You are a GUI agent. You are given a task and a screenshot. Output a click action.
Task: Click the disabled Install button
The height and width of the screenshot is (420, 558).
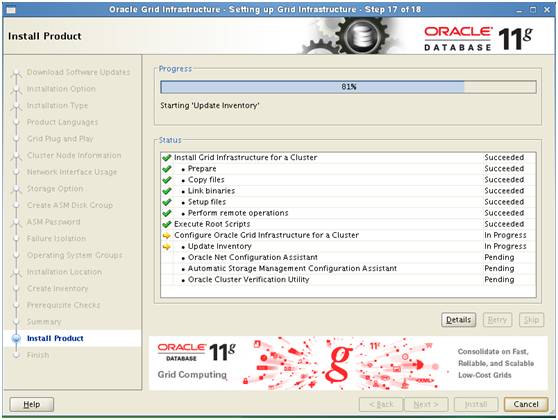(x=476, y=404)
